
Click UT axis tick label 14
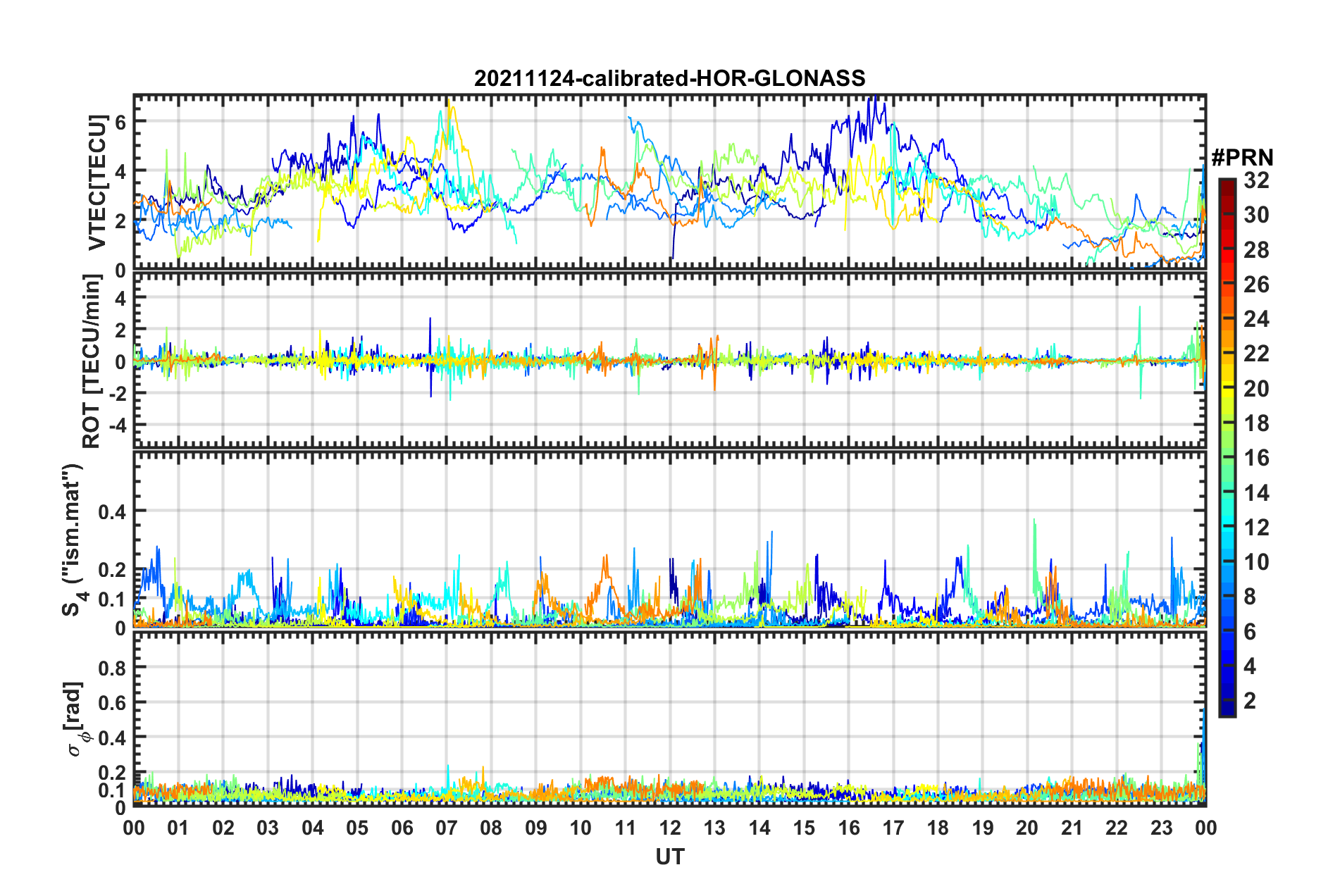pyautogui.click(x=759, y=828)
